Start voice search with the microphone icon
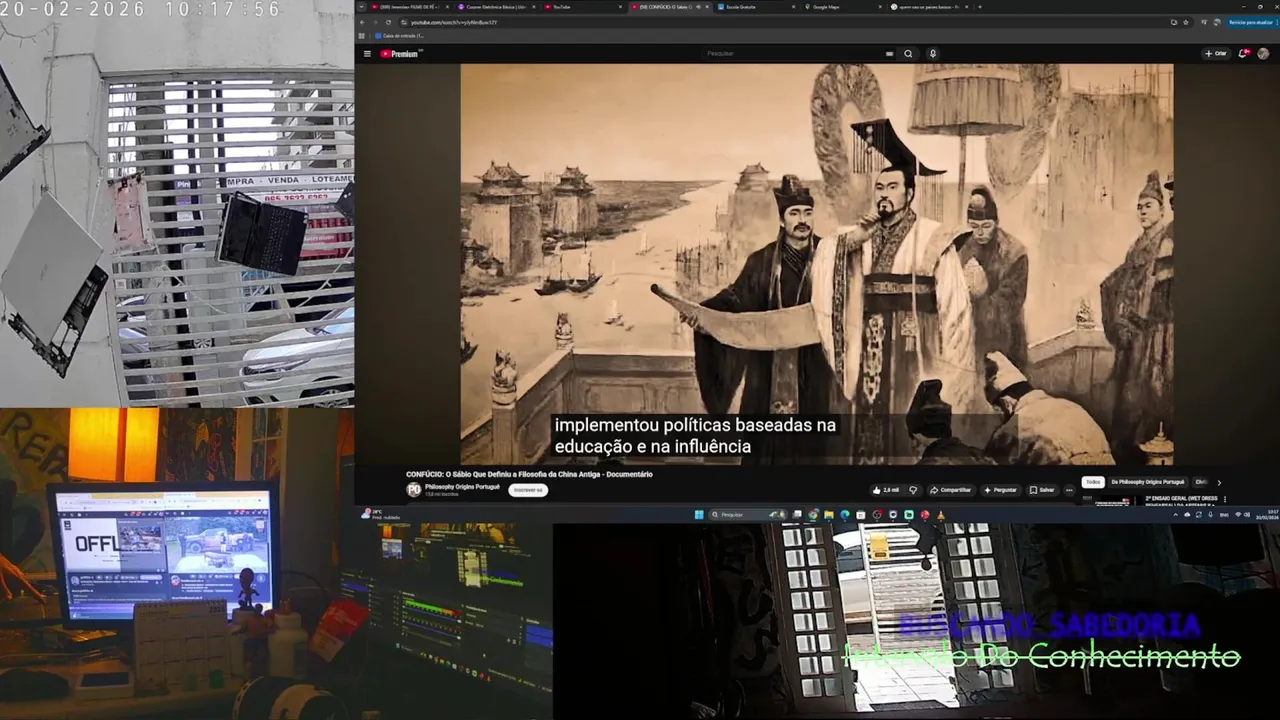The height and width of the screenshot is (720, 1280). tap(932, 54)
